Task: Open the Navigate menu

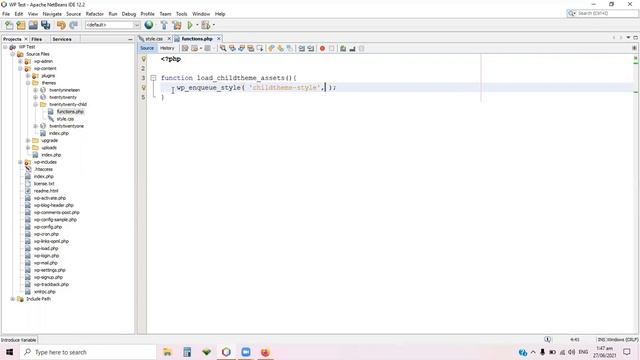Action: pyautogui.click(x=52, y=14)
